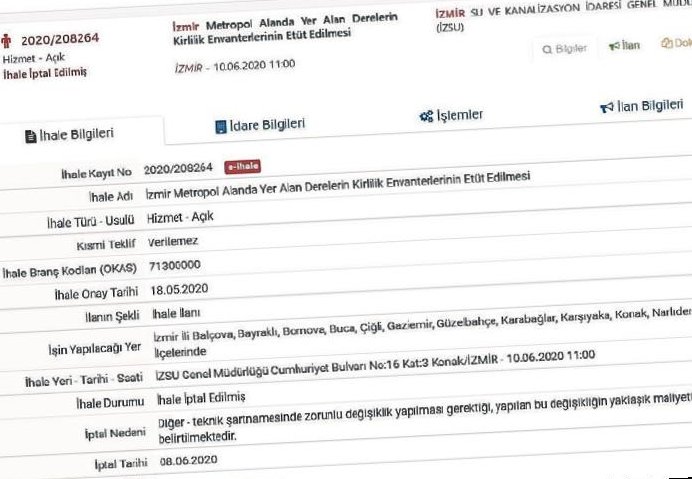Image resolution: width=692 pixels, height=479 pixels.
Task: Click the red e-ihale badge
Action: tap(242, 167)
